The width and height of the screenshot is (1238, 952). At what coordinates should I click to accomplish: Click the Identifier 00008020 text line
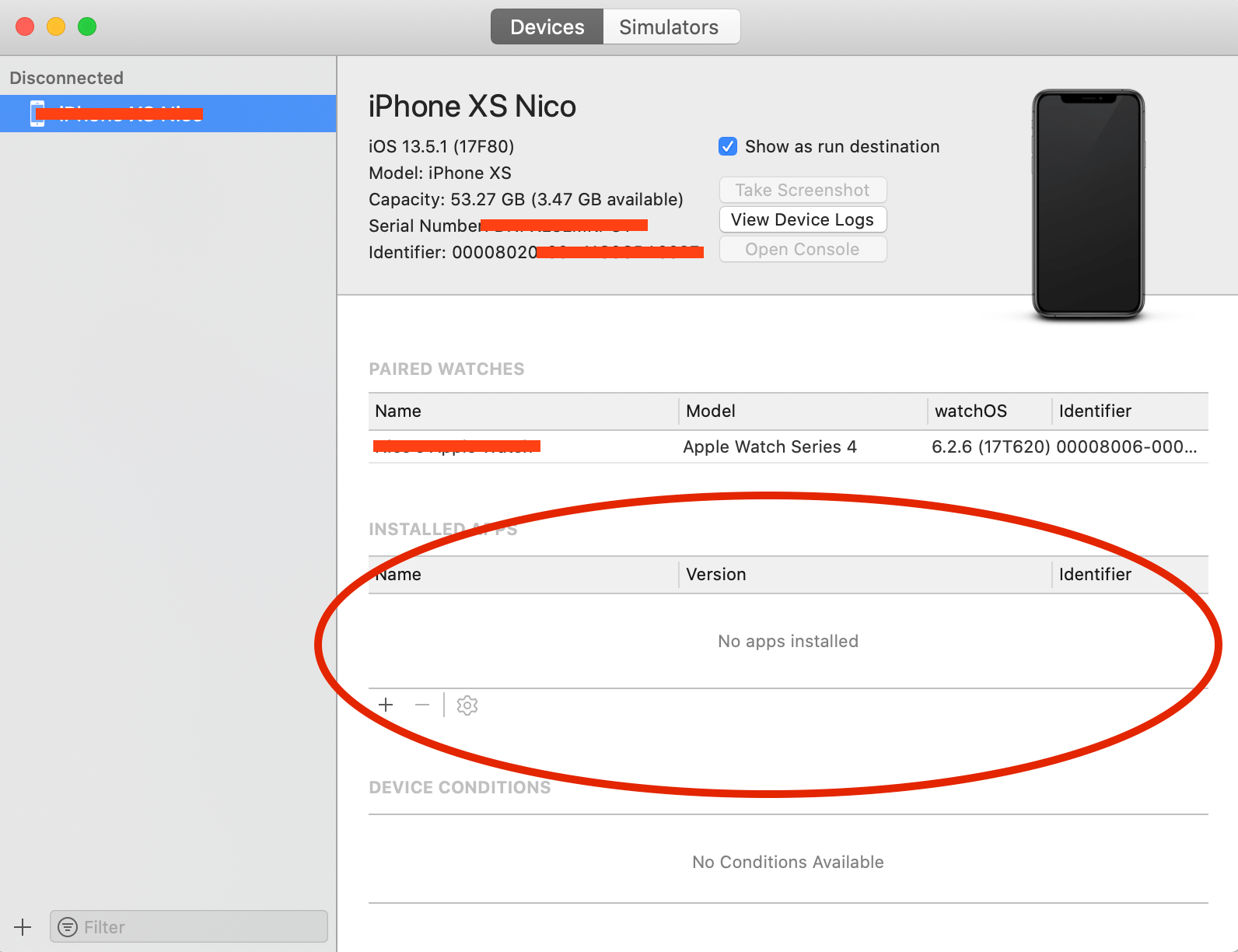pyautogui.click(x=536, y=252)
